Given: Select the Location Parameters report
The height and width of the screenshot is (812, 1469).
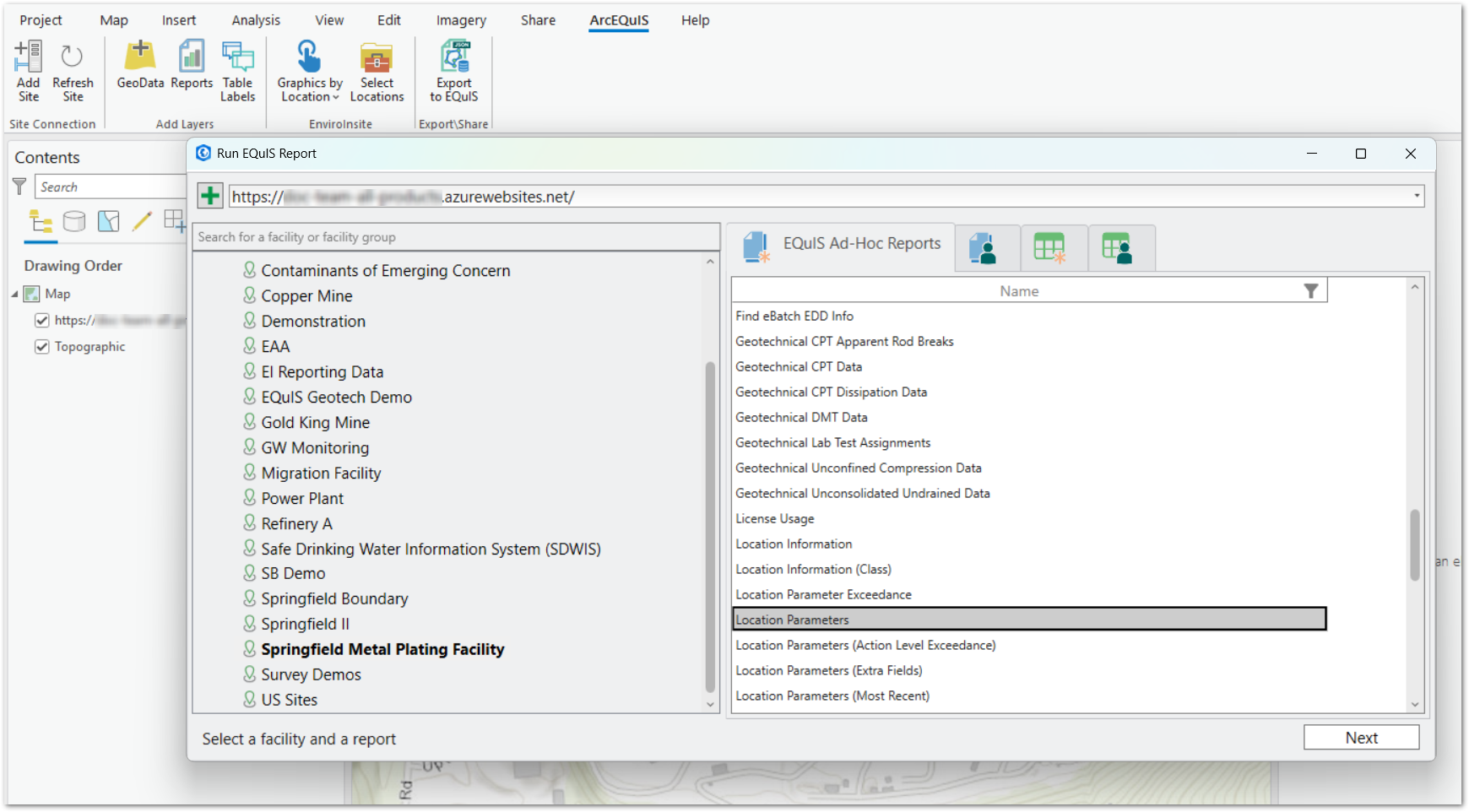Looking at the screenshot, I should tap(1029, 620).
